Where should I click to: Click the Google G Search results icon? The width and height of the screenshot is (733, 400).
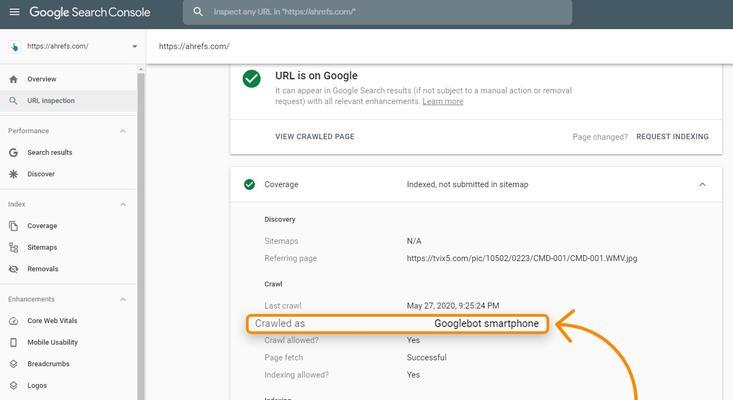point(14,153)
